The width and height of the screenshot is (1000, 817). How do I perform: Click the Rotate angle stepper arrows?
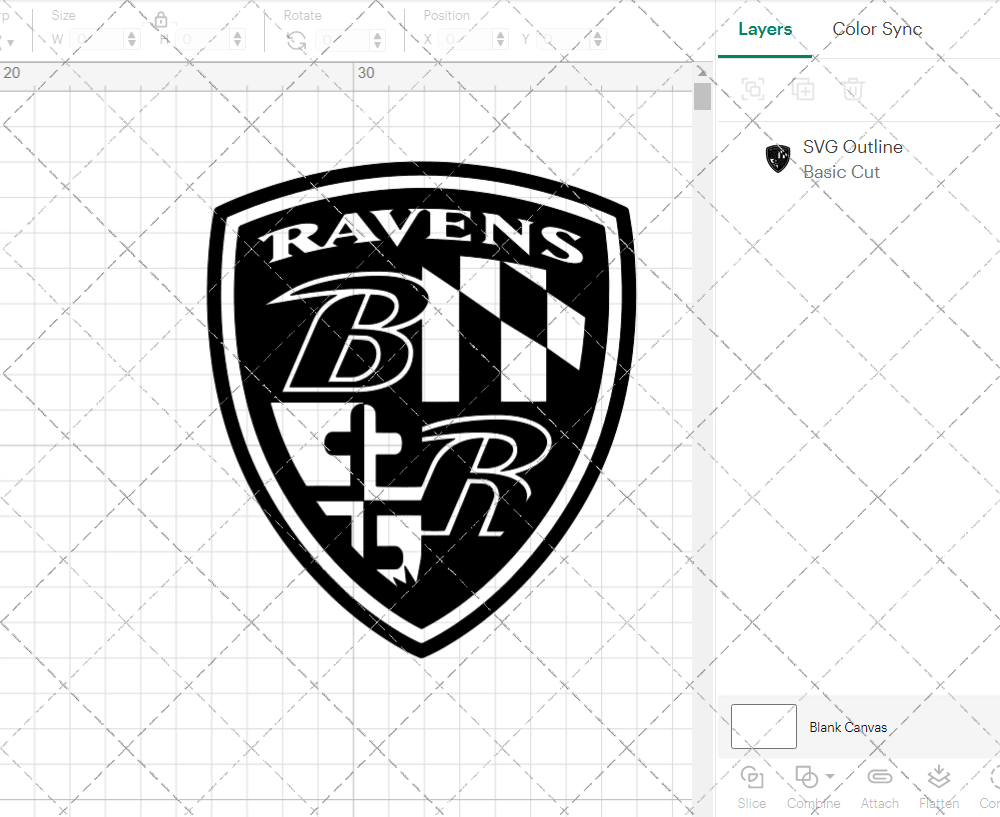coord(377,40)
